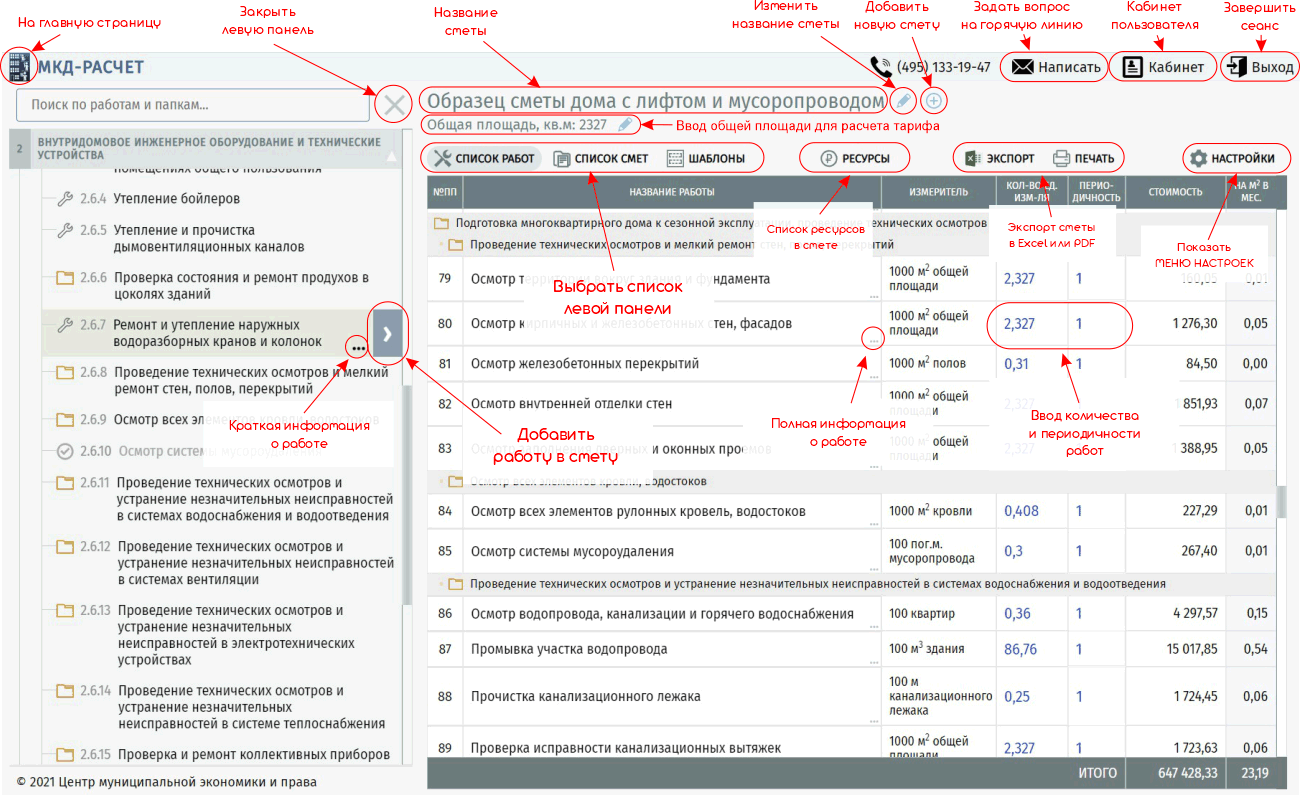Switch to Шаблоны tab
Image resolution: width=1300 pixels, height=795 pixels.
(705, 158)
